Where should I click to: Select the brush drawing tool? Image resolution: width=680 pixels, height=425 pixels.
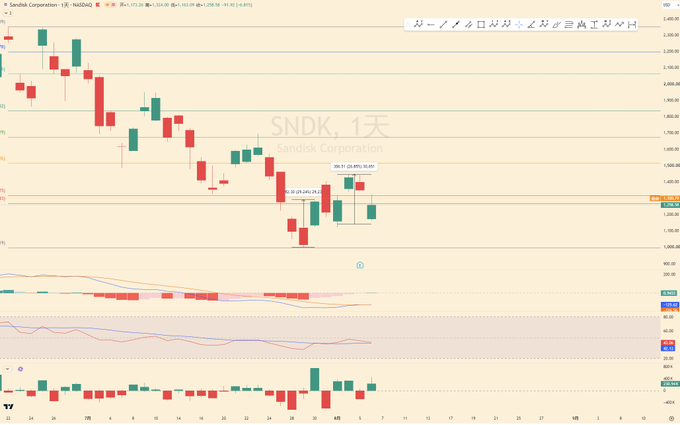pos(556,25)
